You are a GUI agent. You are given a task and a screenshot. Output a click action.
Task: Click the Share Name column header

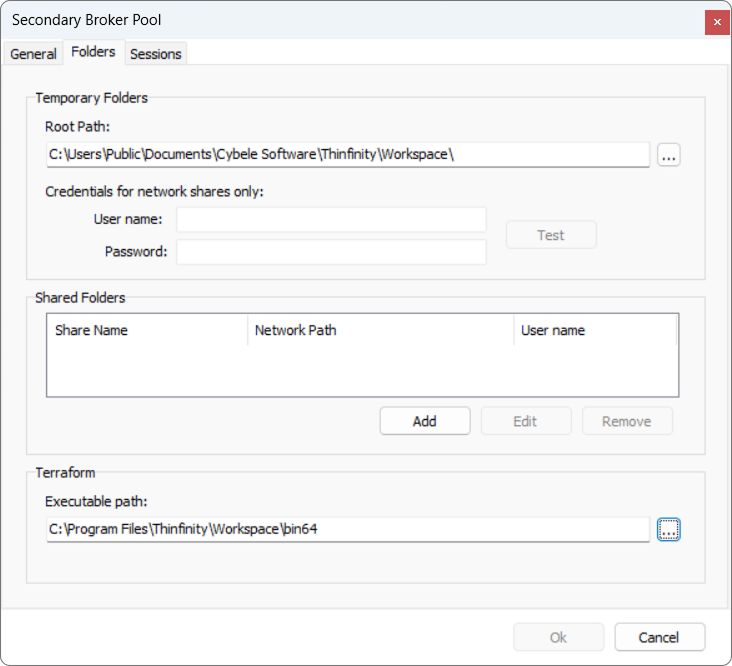(147, 330)
